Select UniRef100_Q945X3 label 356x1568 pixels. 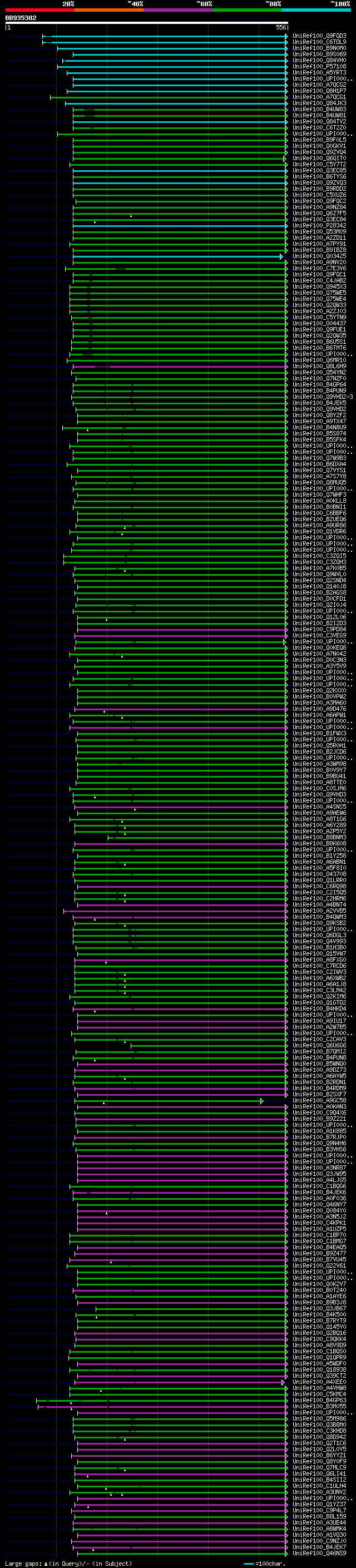pyautogui.click(x=319, y=286)
